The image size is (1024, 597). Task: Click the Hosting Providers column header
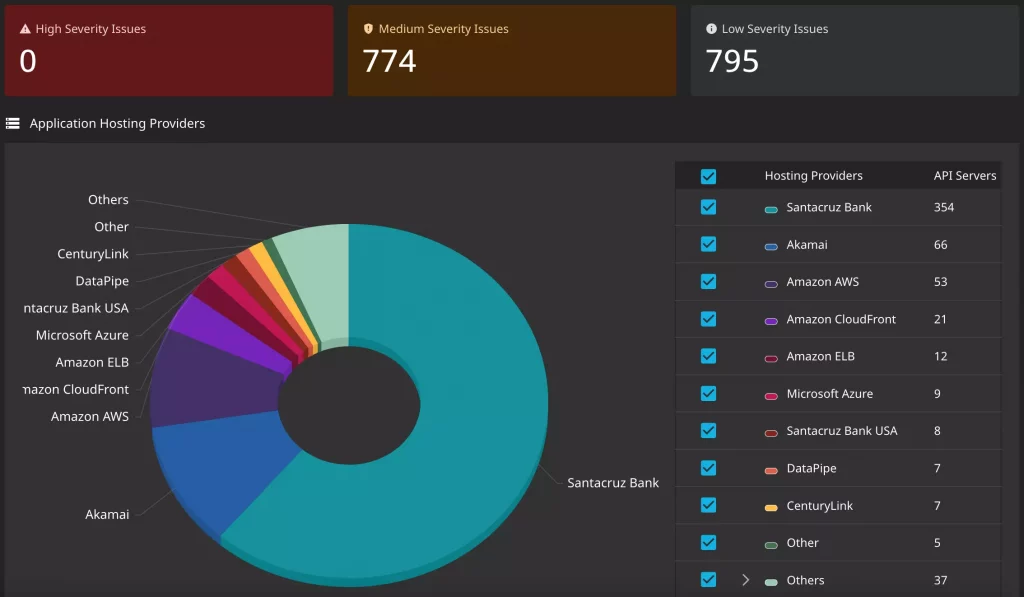pyautogui.click(x=814, y=176)
